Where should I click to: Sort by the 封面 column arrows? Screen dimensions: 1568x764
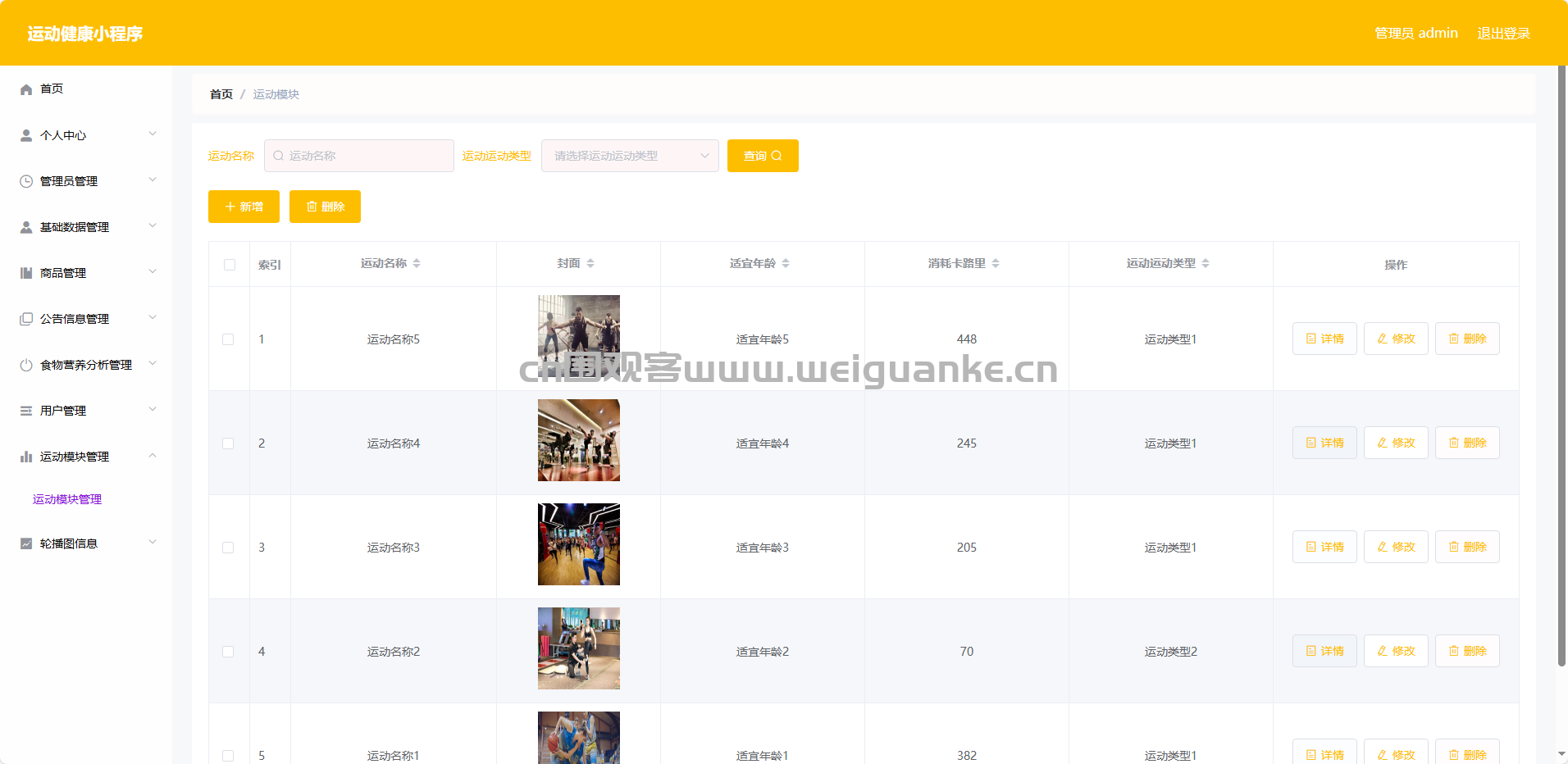tap(590, 263)
